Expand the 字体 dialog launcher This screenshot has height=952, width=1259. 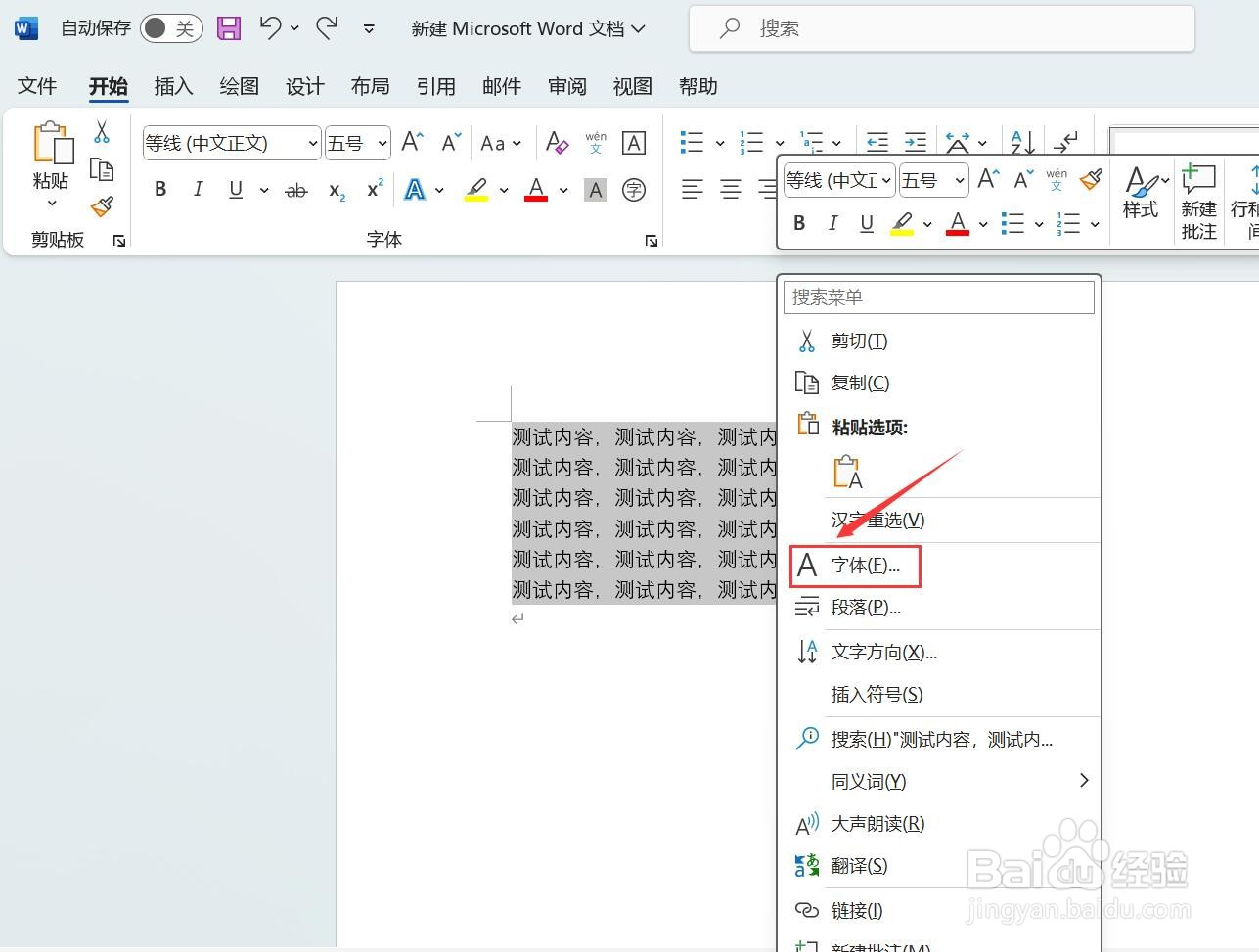click(652, 239)
